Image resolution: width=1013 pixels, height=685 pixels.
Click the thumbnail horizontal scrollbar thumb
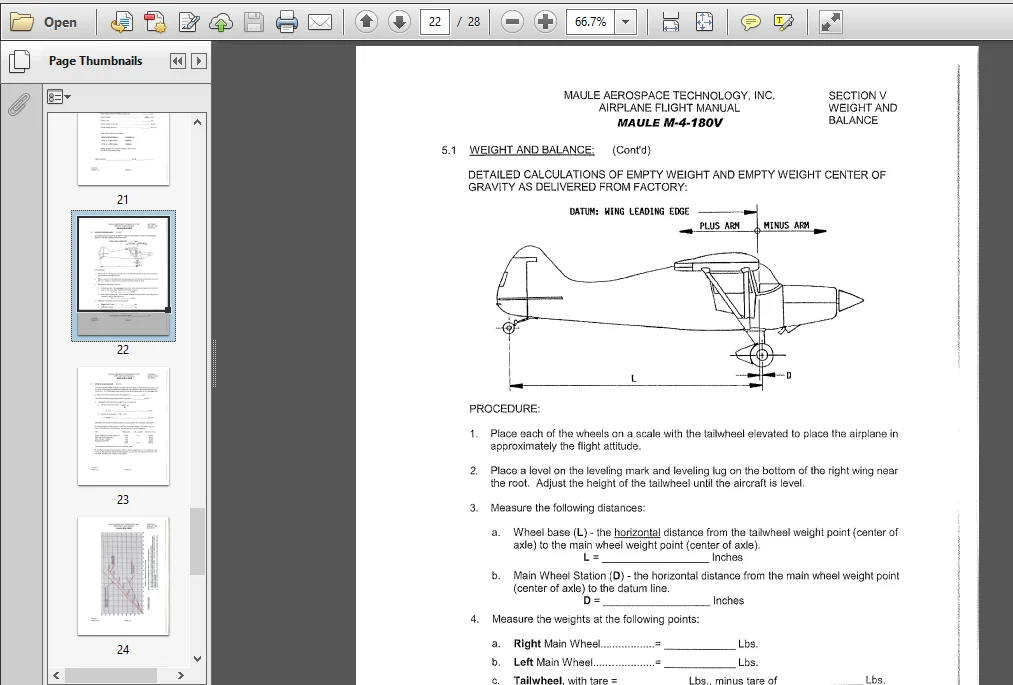[110, 675]
